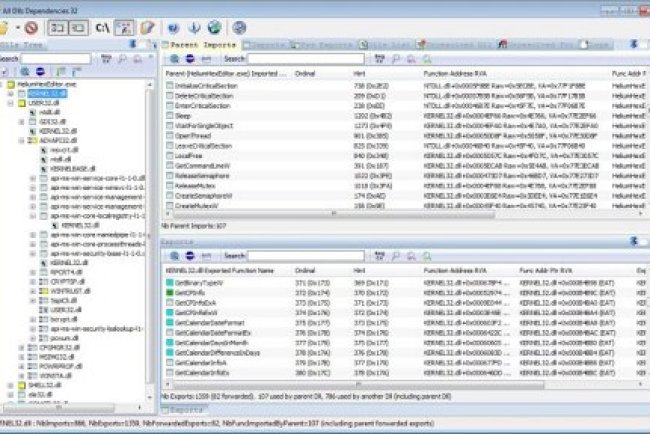Image resolution: width=650 pixels, height=434 pixels.
Task: Check the GetCommandLineW import checkbox
Action: [x=170, y=165]
